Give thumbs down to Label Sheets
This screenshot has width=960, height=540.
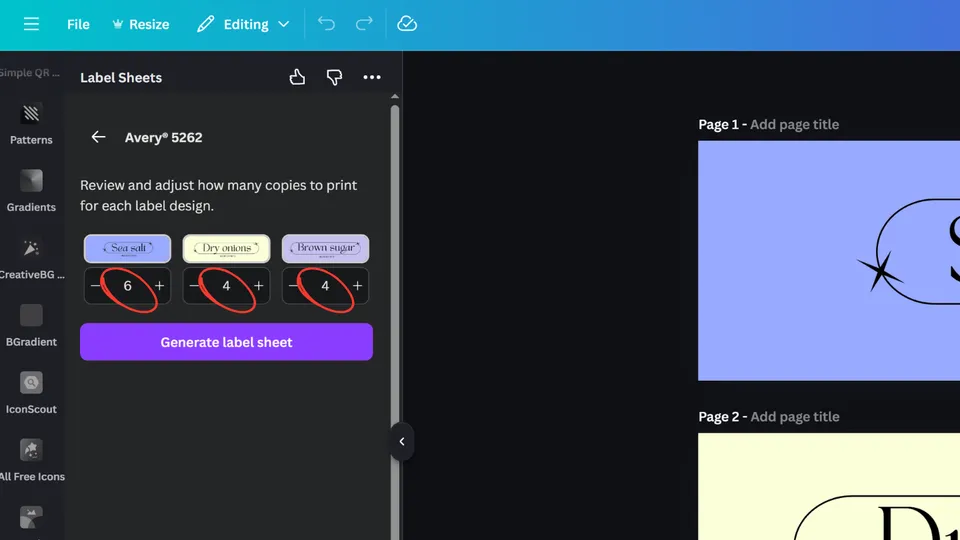(x=334, y=77)
